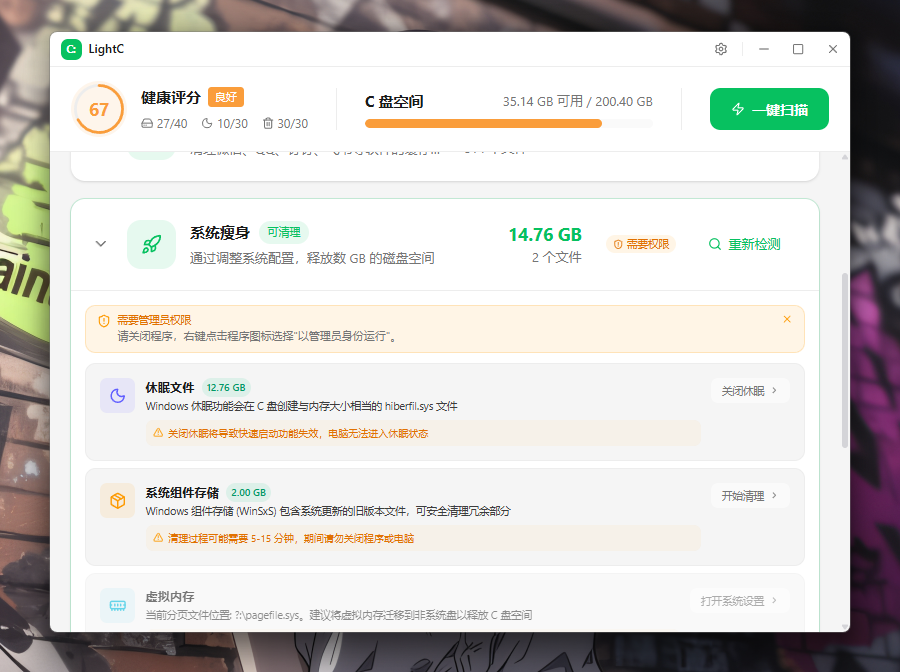
Task: Click 35.14 GB 可用 / 200.40 GB text
Action: (577, 102)
